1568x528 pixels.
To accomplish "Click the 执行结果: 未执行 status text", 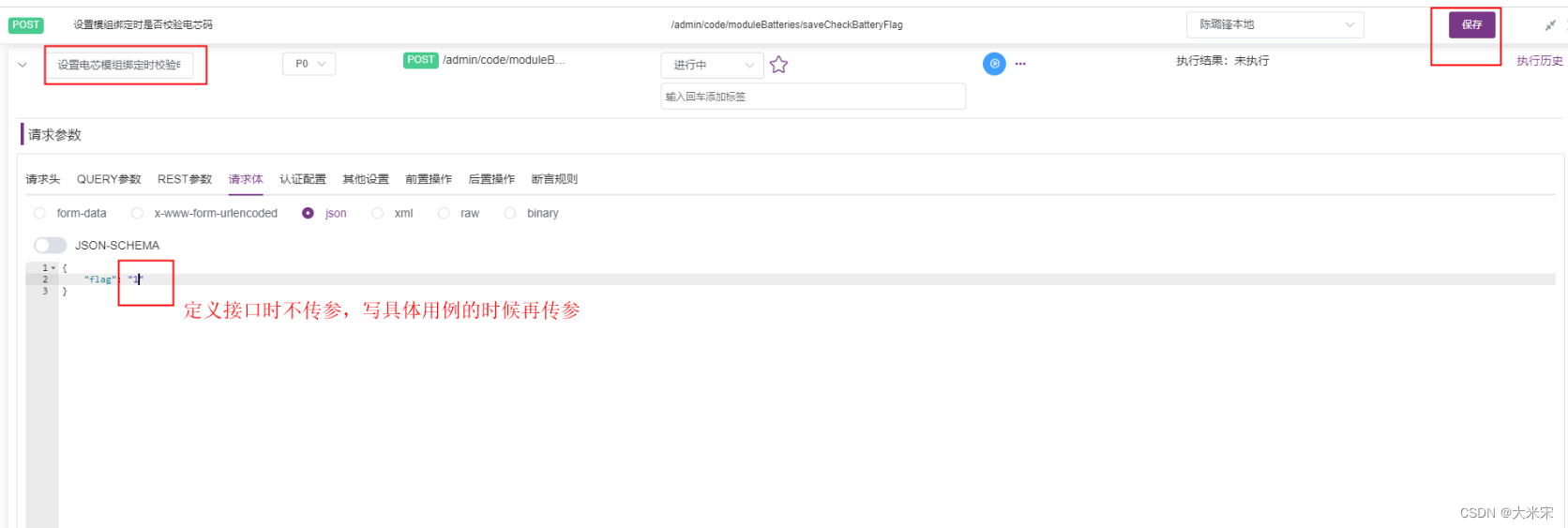I will [1223, 61].
